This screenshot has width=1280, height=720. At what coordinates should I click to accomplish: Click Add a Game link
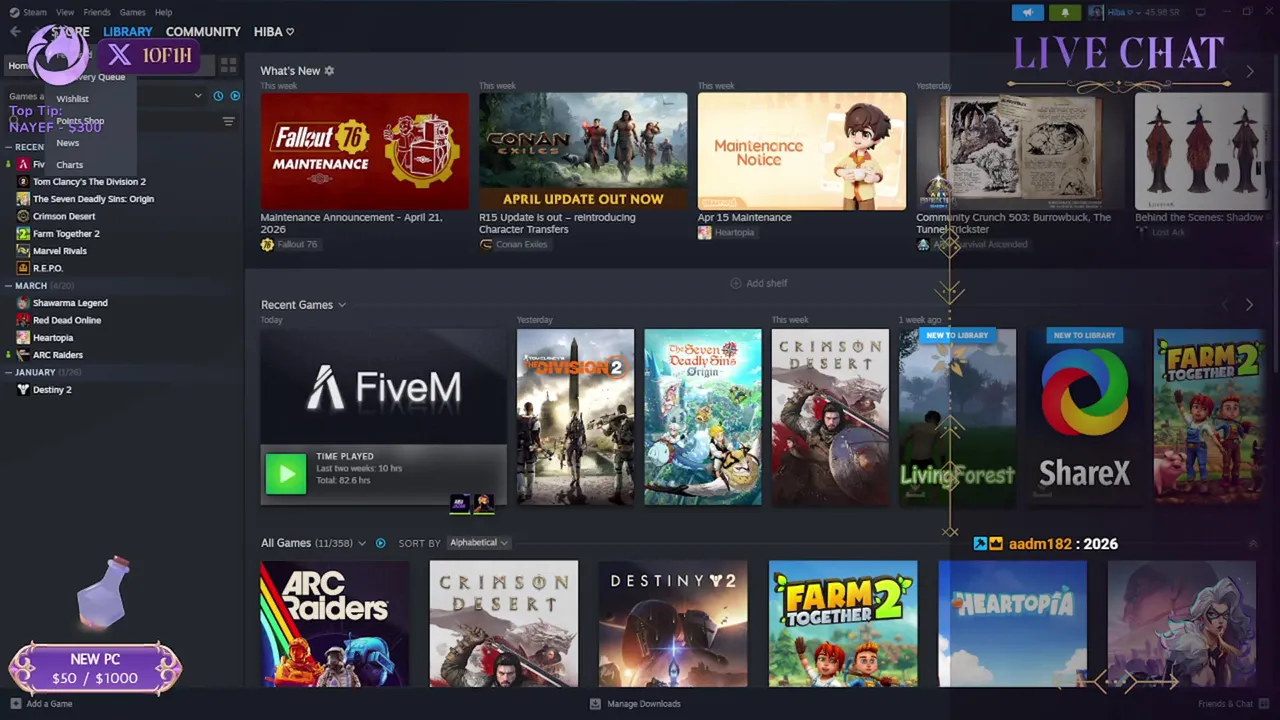click(41, 704)
